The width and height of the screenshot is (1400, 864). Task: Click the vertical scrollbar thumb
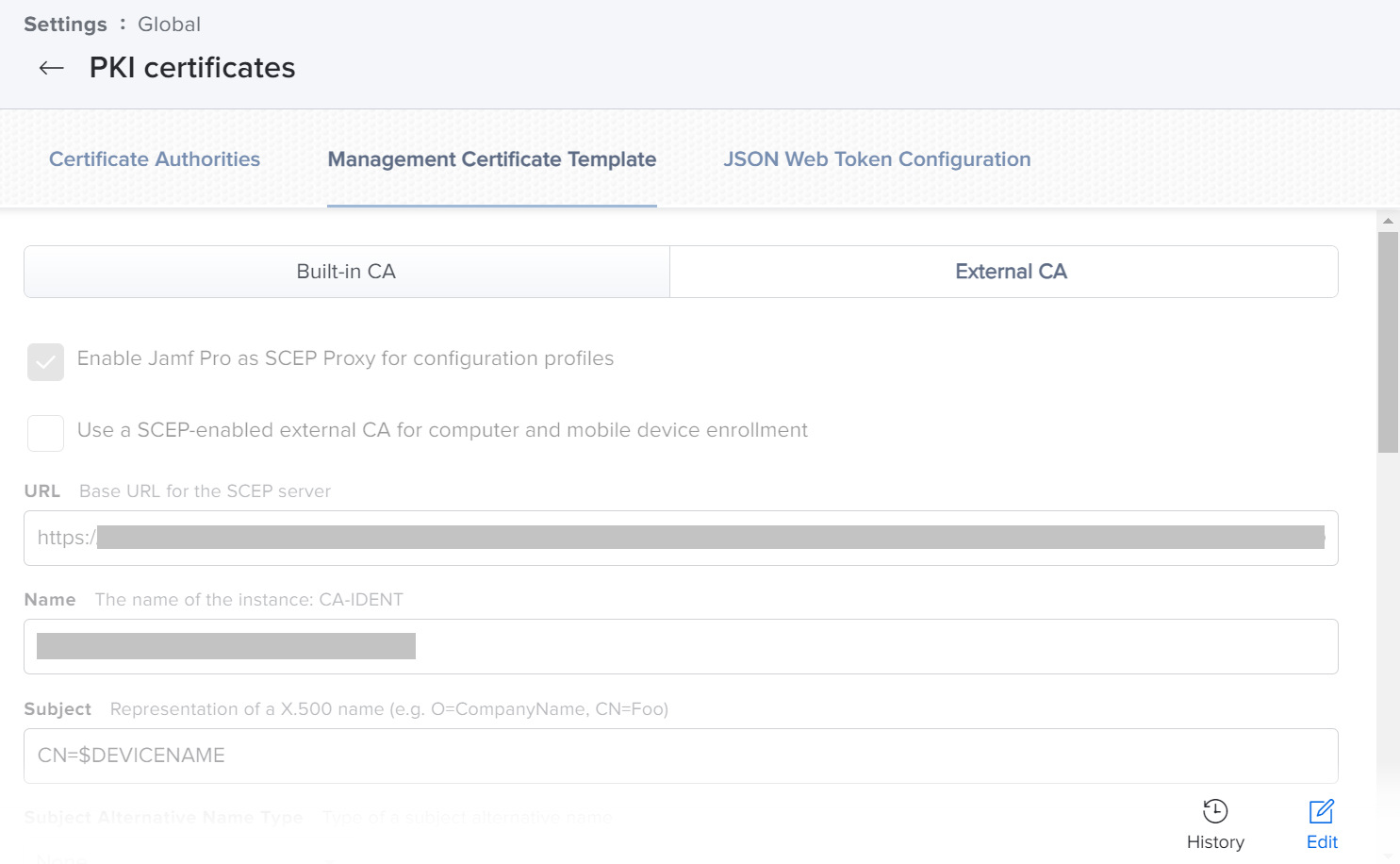tap(1388, 342)
